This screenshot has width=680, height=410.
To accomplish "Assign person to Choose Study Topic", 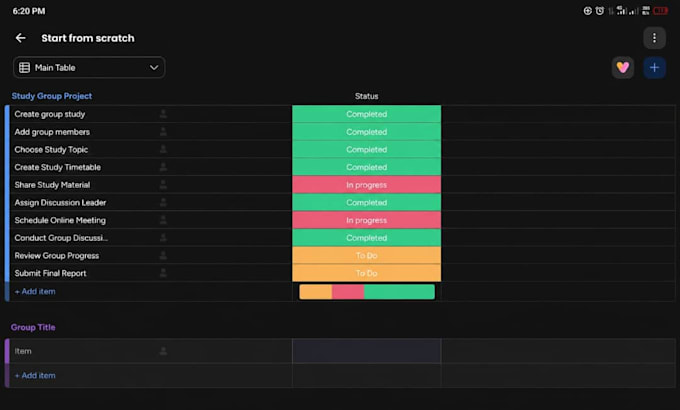I will (x=163, y=149).
